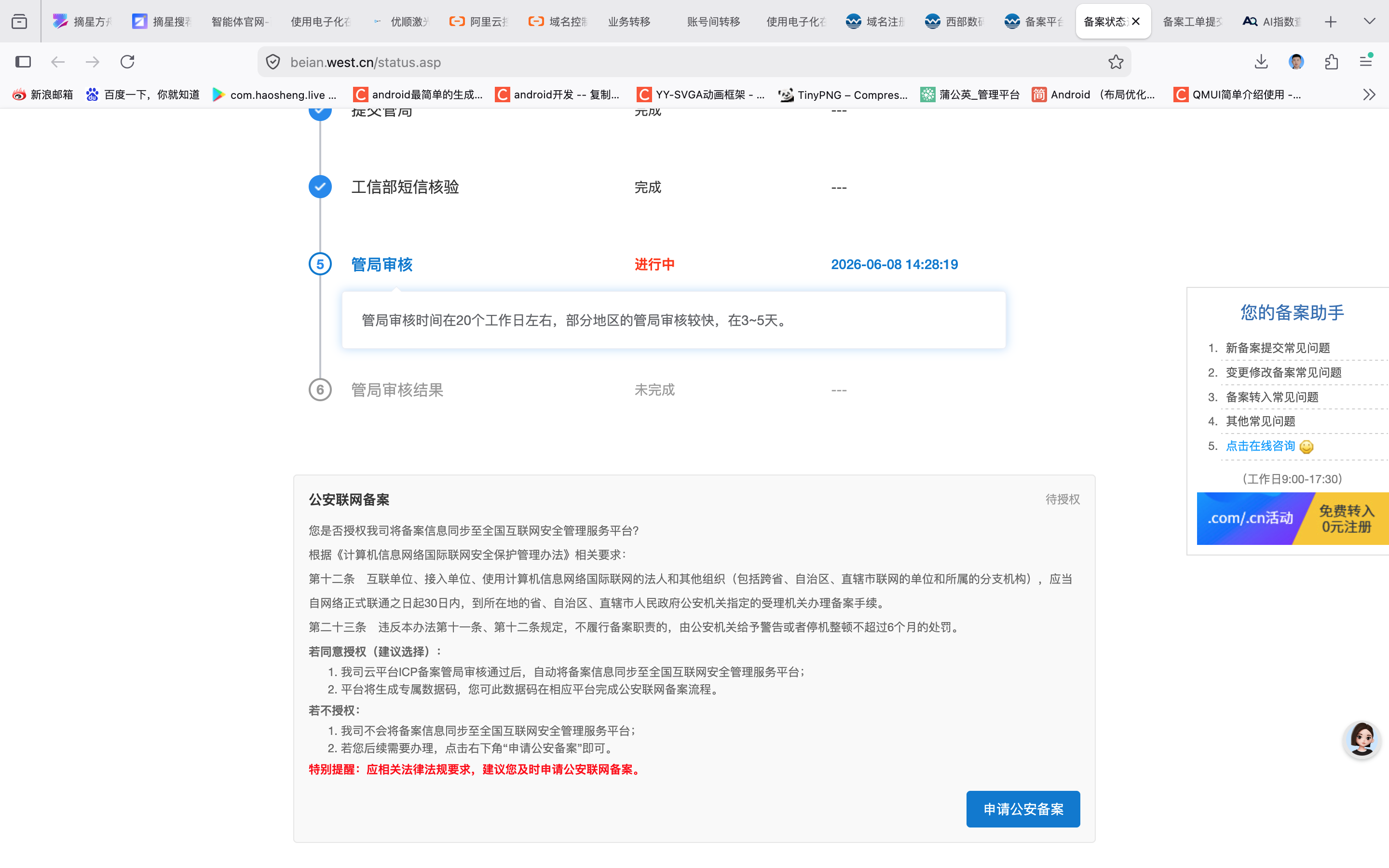The height and width of the screenshot is (868, 1389).
Task: Select the 未完成 status text
Action: (x=654, y=391)
